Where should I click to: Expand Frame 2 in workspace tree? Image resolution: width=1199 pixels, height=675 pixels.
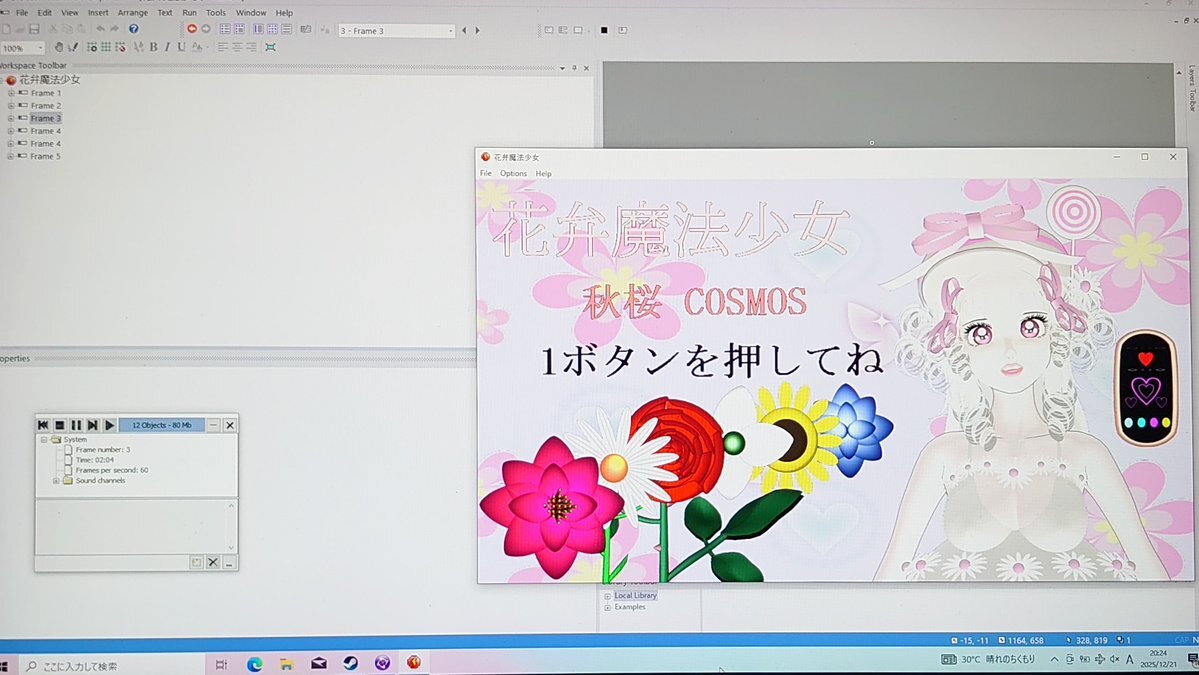(11, 106)
